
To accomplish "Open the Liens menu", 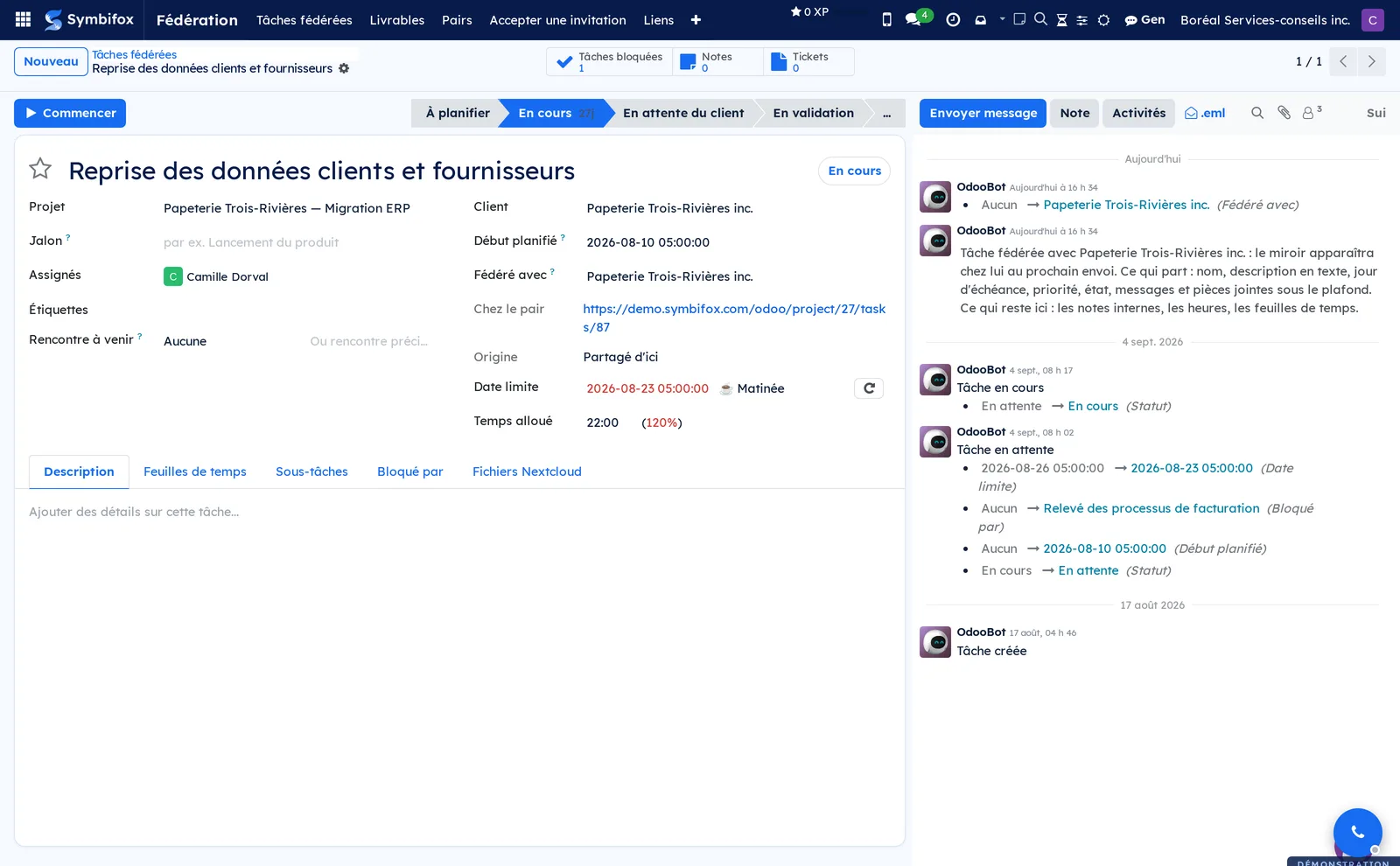I will pos(658,20).
